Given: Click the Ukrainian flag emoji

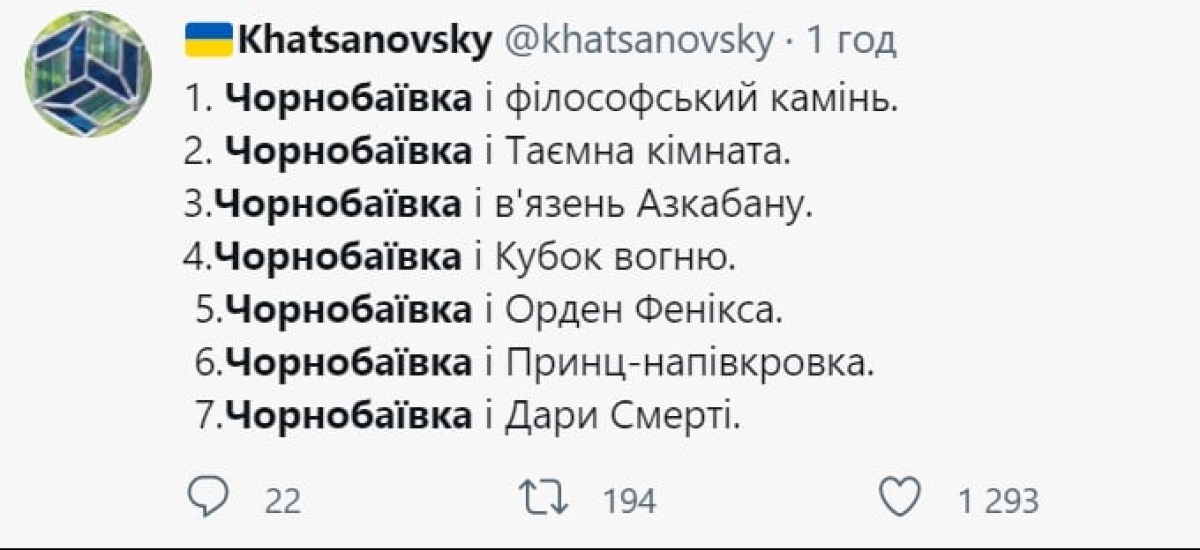Looking at the screenshot, I should point(208,41).
